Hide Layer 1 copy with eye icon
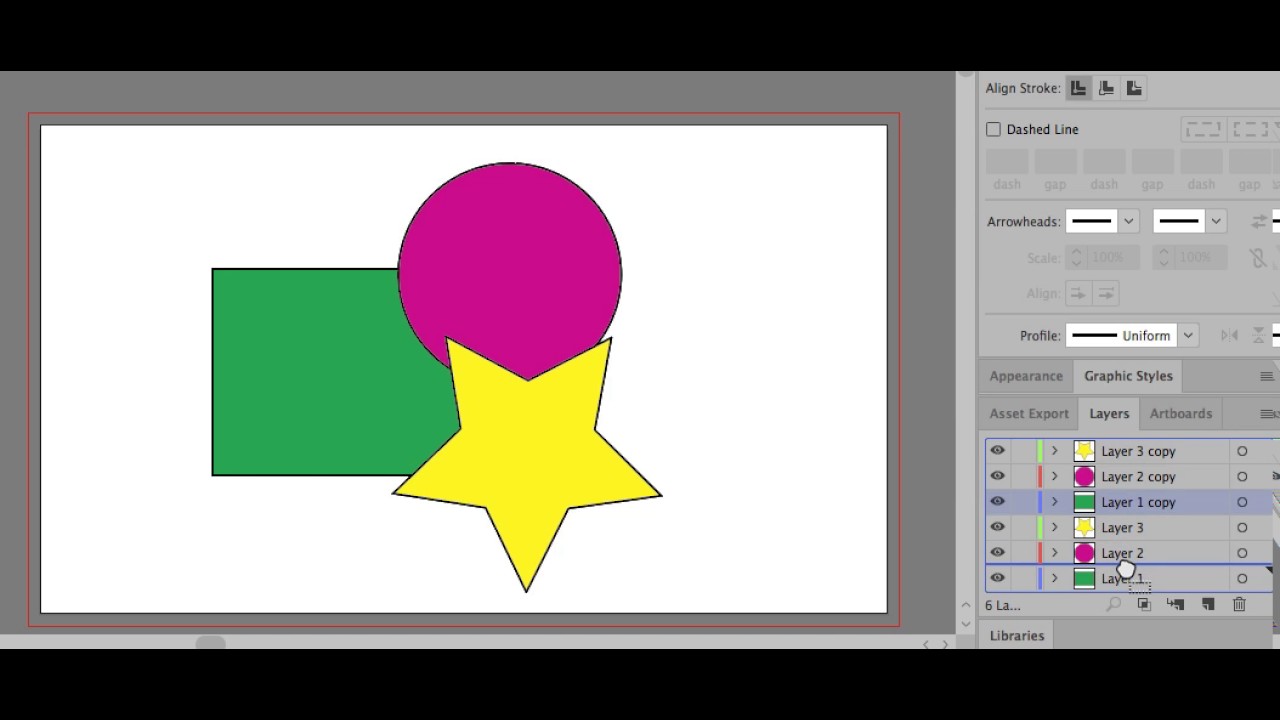1280x720 pixels. (997, 502)
